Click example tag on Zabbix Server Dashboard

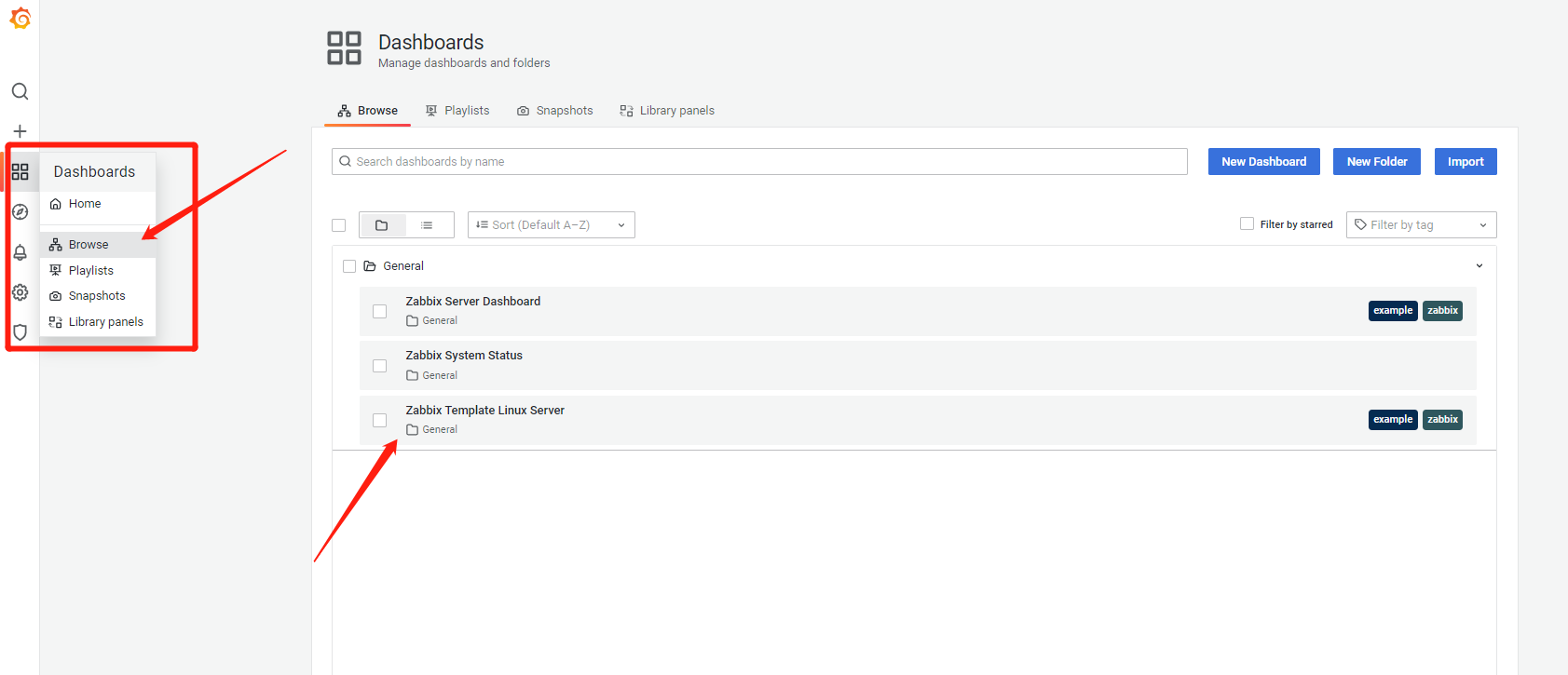point(1393,311)
